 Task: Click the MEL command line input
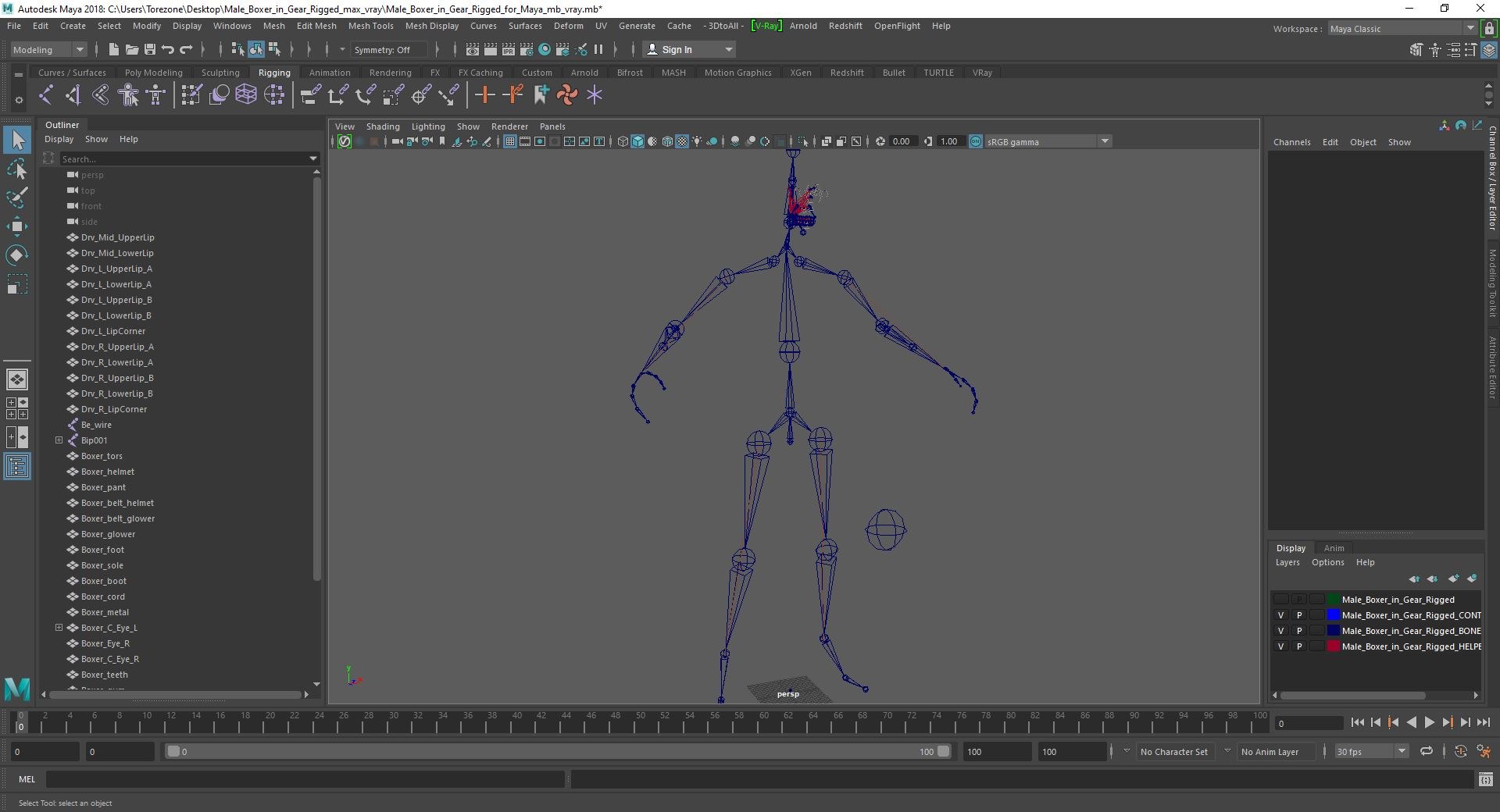(x=305, y=779)
